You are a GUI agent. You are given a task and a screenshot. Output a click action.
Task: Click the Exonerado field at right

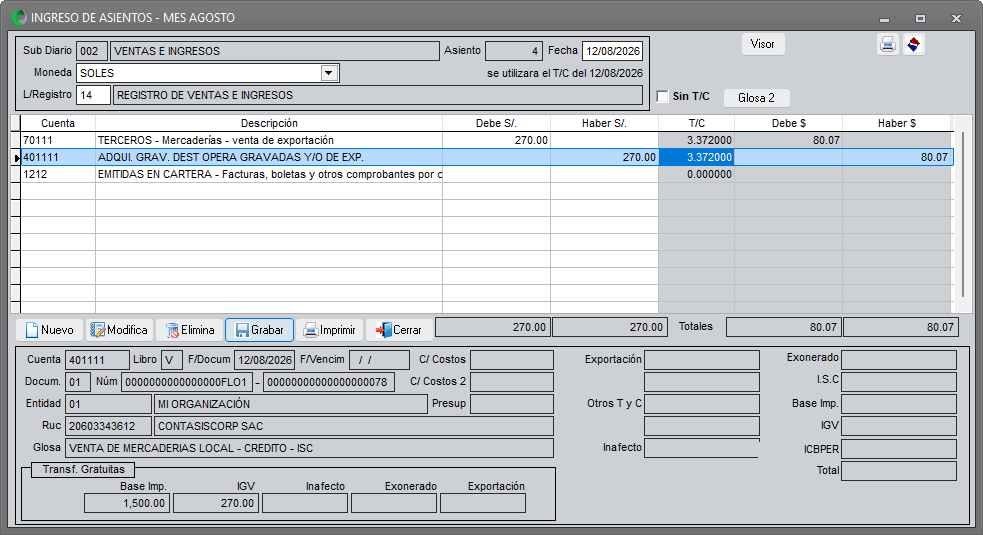[899, 360]
